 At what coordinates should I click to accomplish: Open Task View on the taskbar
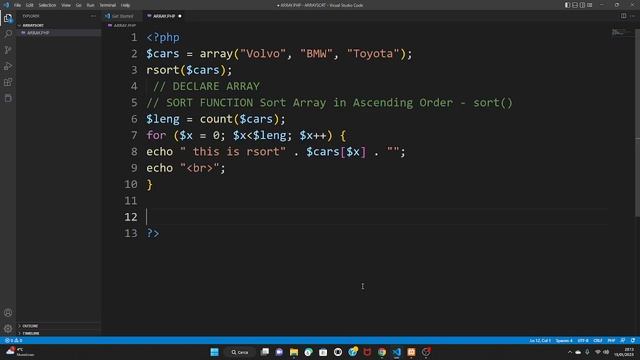[264, 352]
